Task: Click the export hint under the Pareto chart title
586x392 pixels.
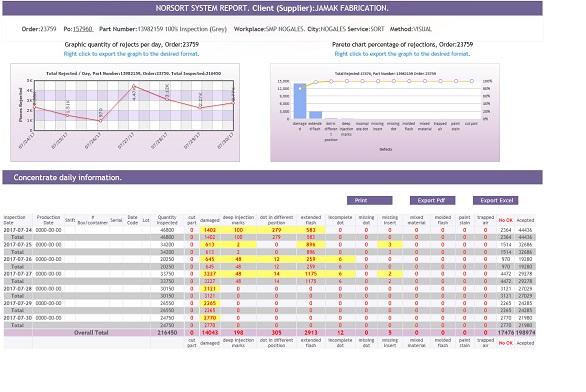Action: pos(402,54)
